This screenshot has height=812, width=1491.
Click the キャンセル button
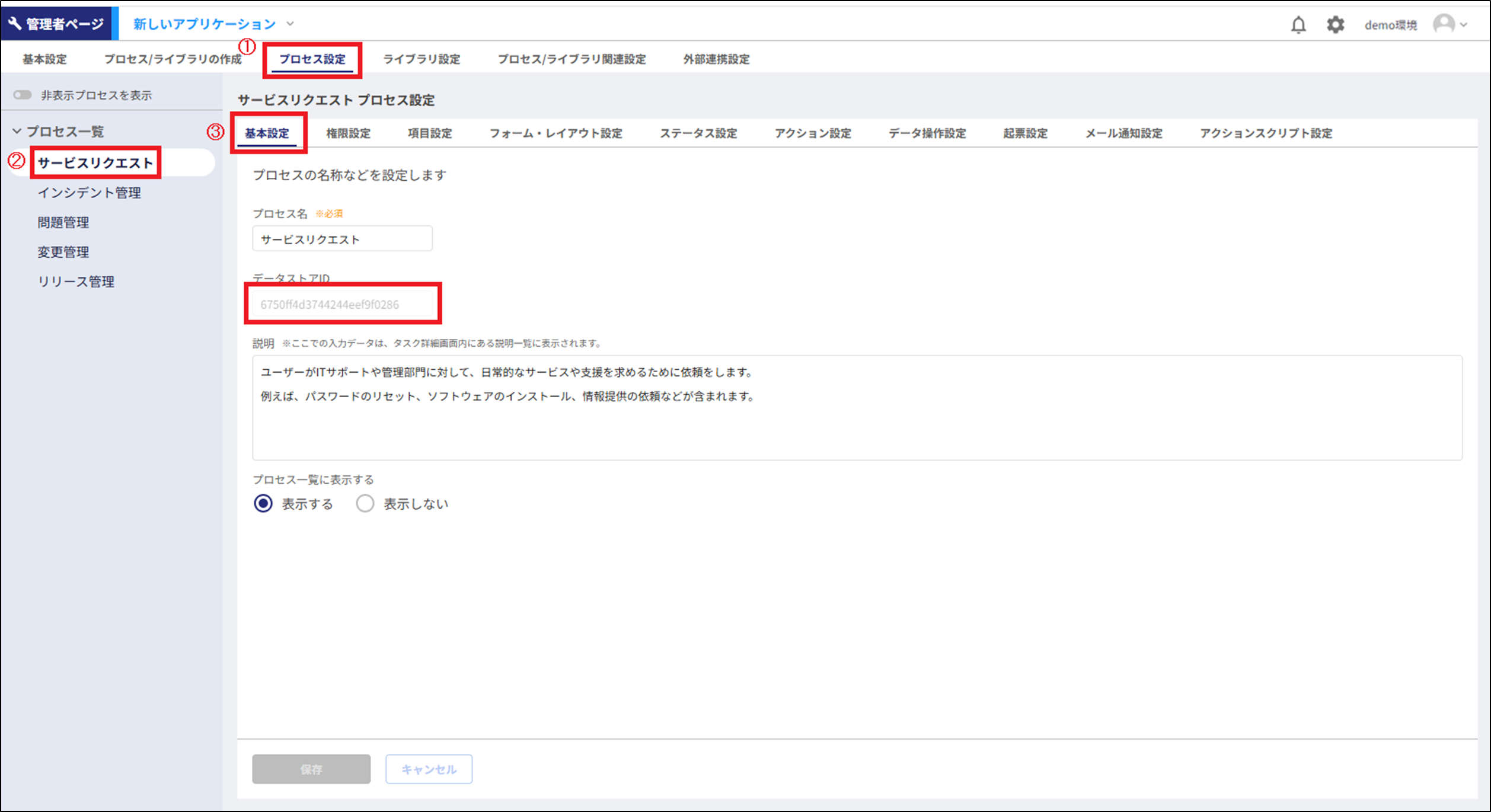[429, 769]
